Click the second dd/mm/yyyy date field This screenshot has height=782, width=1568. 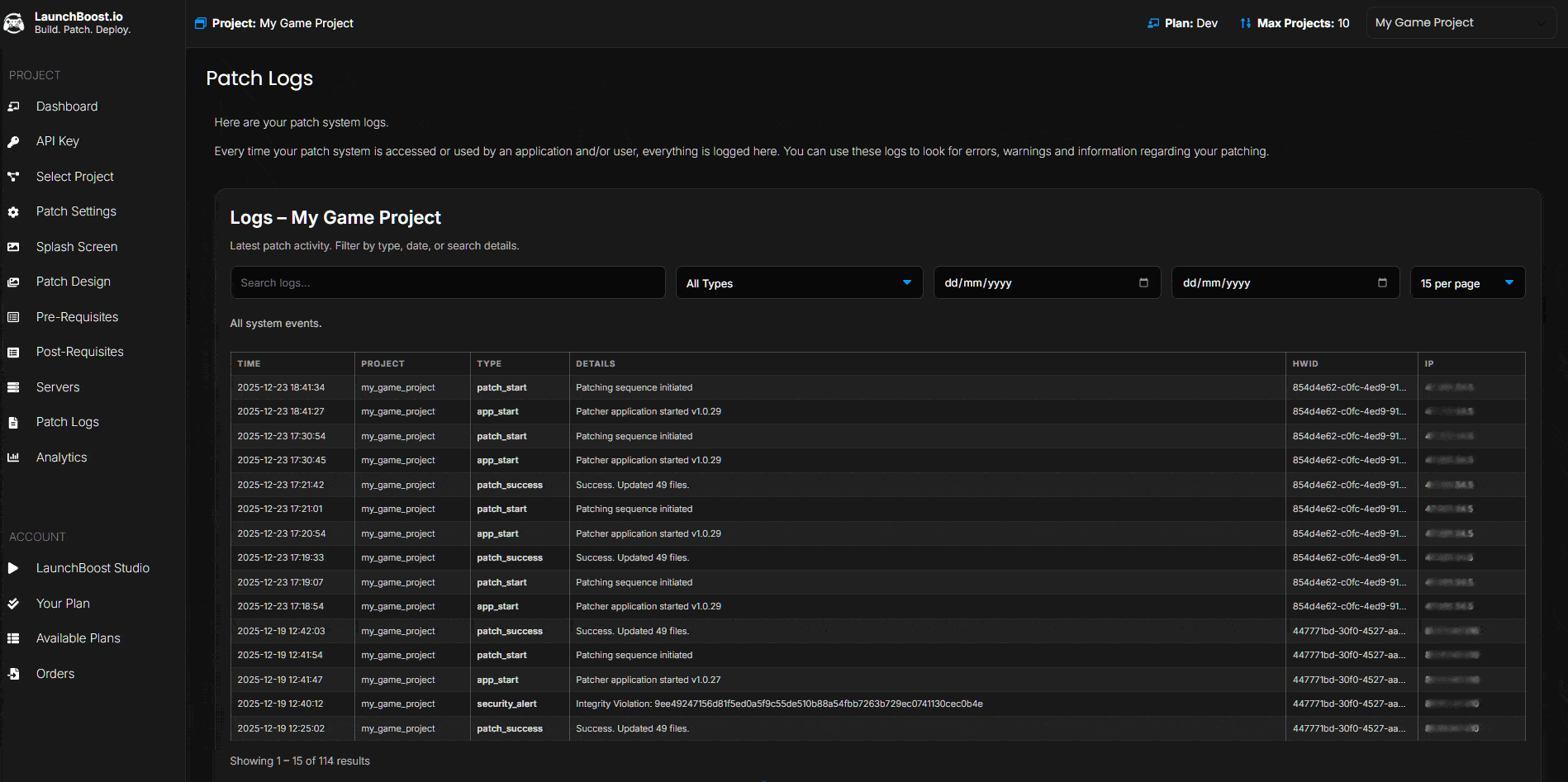click(1285, 282)
